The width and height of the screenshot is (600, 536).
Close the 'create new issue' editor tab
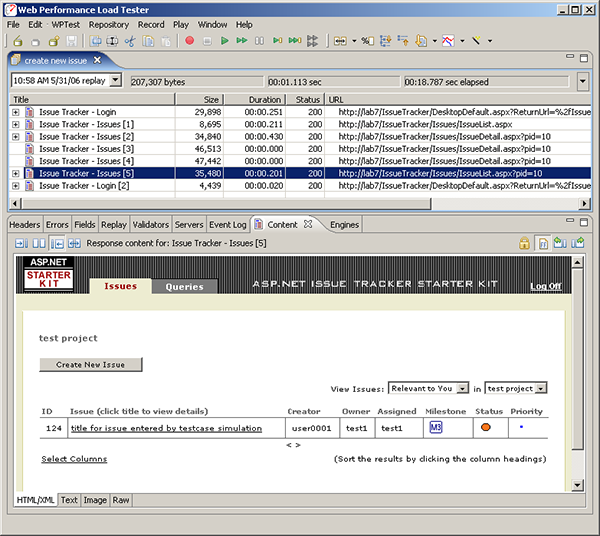98,60
